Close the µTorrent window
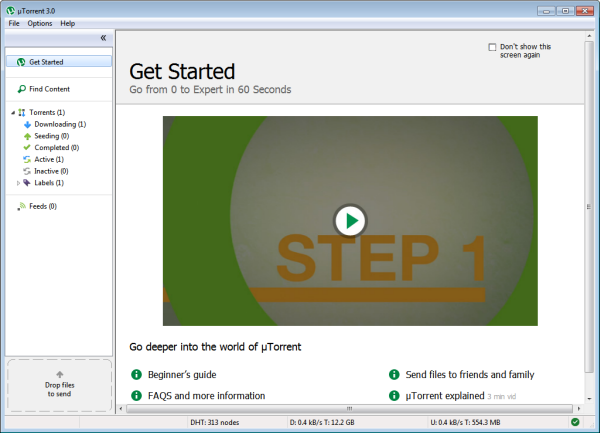This screenshot has height=433, width=600. coord(585,11)
